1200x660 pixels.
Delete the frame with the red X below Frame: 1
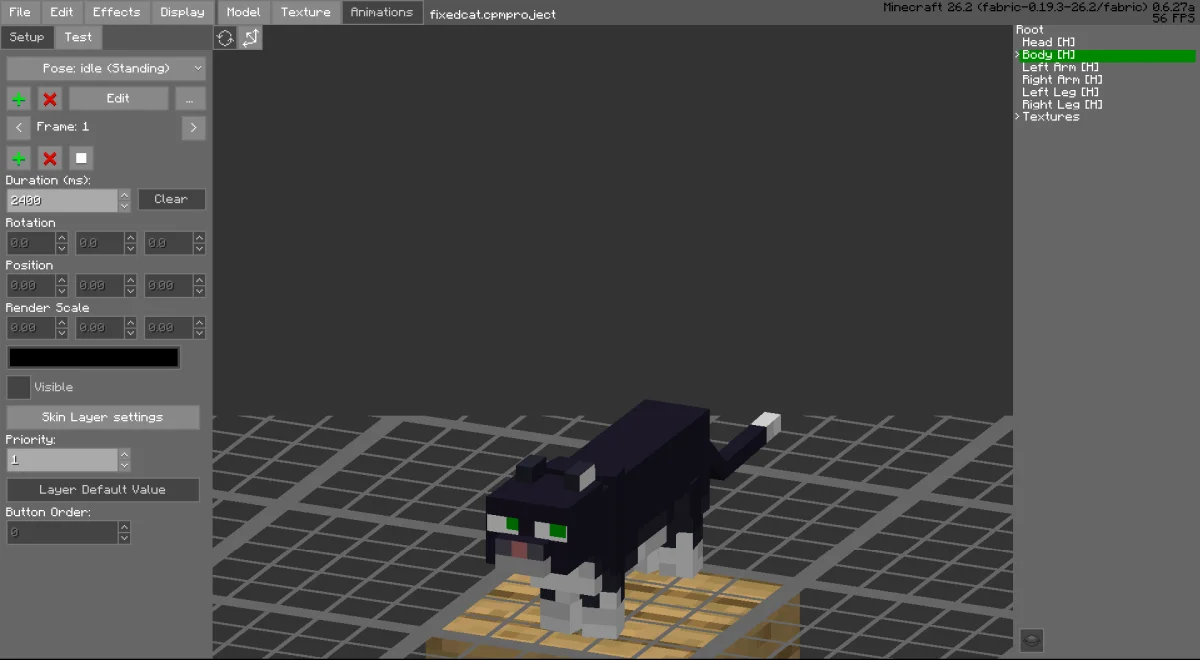50,159
